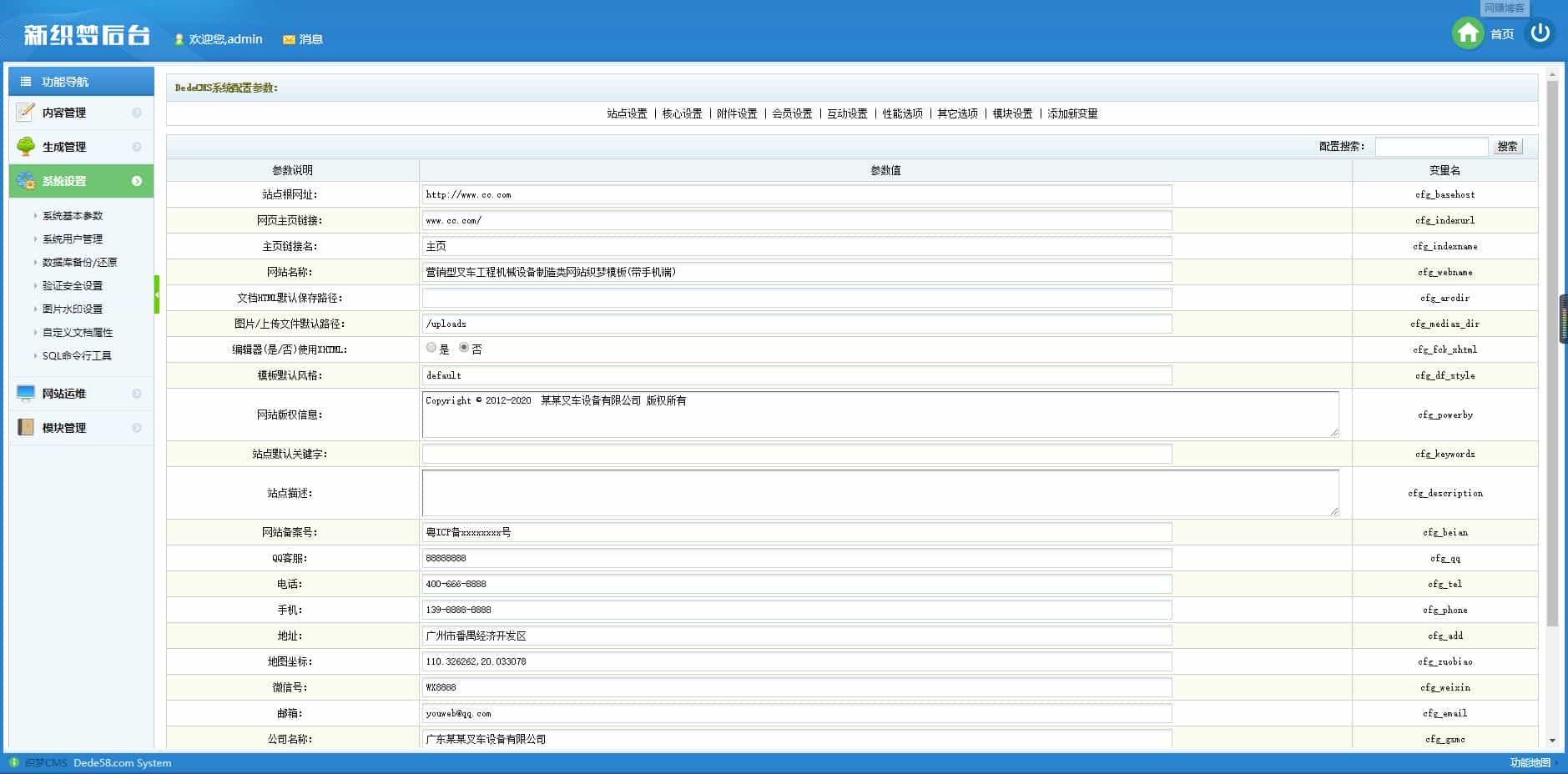Open 添加新变量 tab
Image resolution: width=1568 pixels, height=774 pixels.
click(1072, 113)
